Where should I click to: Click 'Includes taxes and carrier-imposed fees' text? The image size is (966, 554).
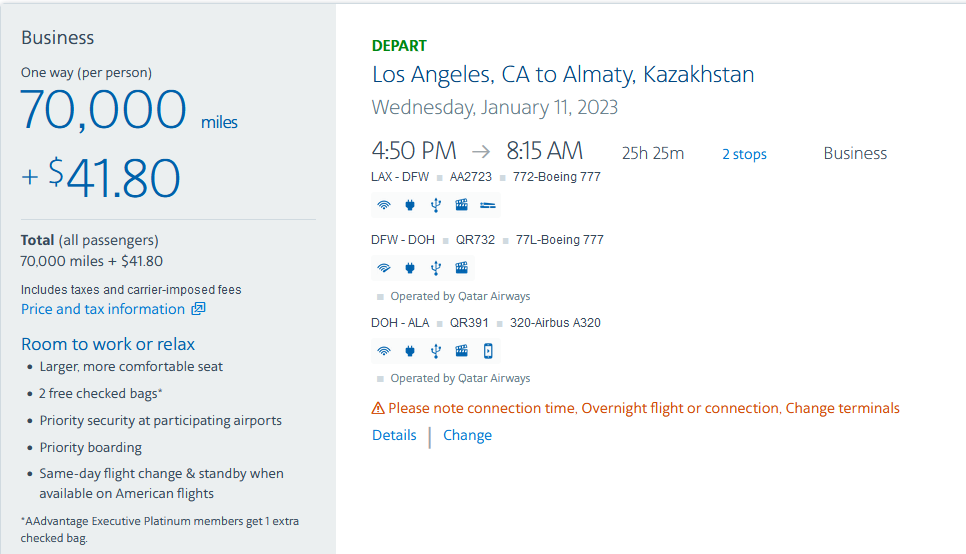[x=131, y=290]
